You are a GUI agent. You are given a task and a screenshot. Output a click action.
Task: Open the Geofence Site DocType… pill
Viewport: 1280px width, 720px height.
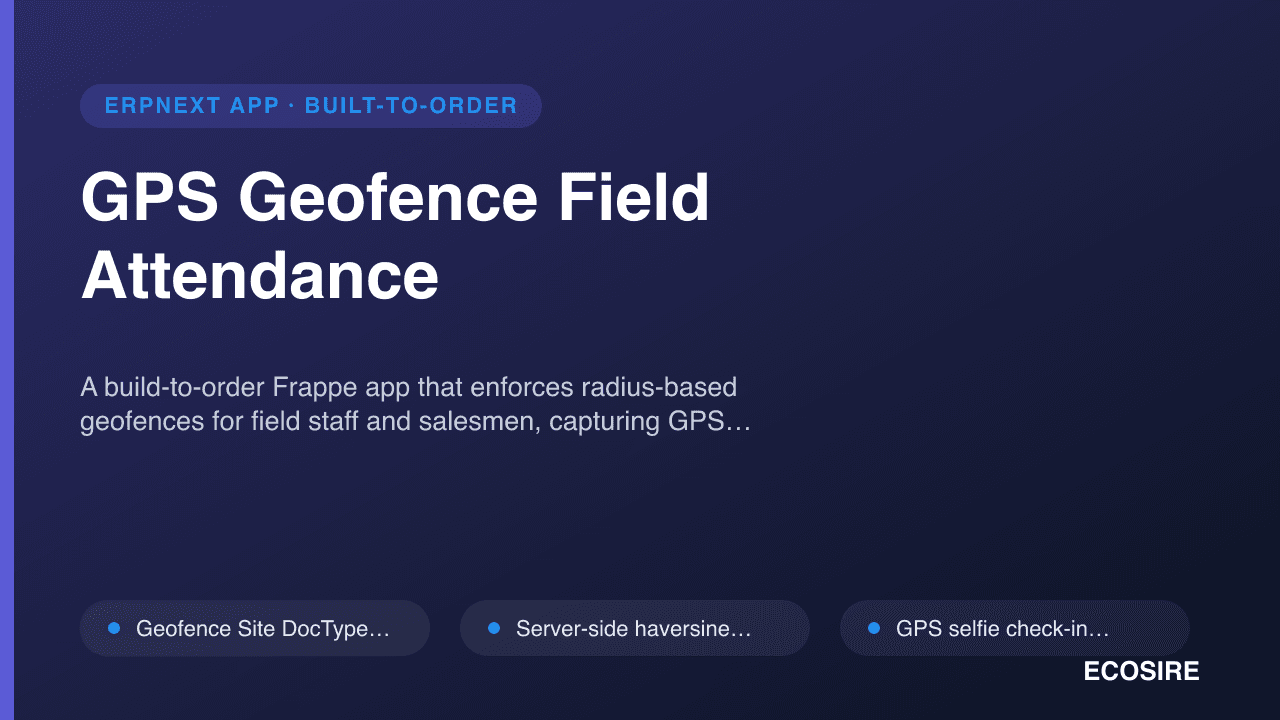pos(255,628)
